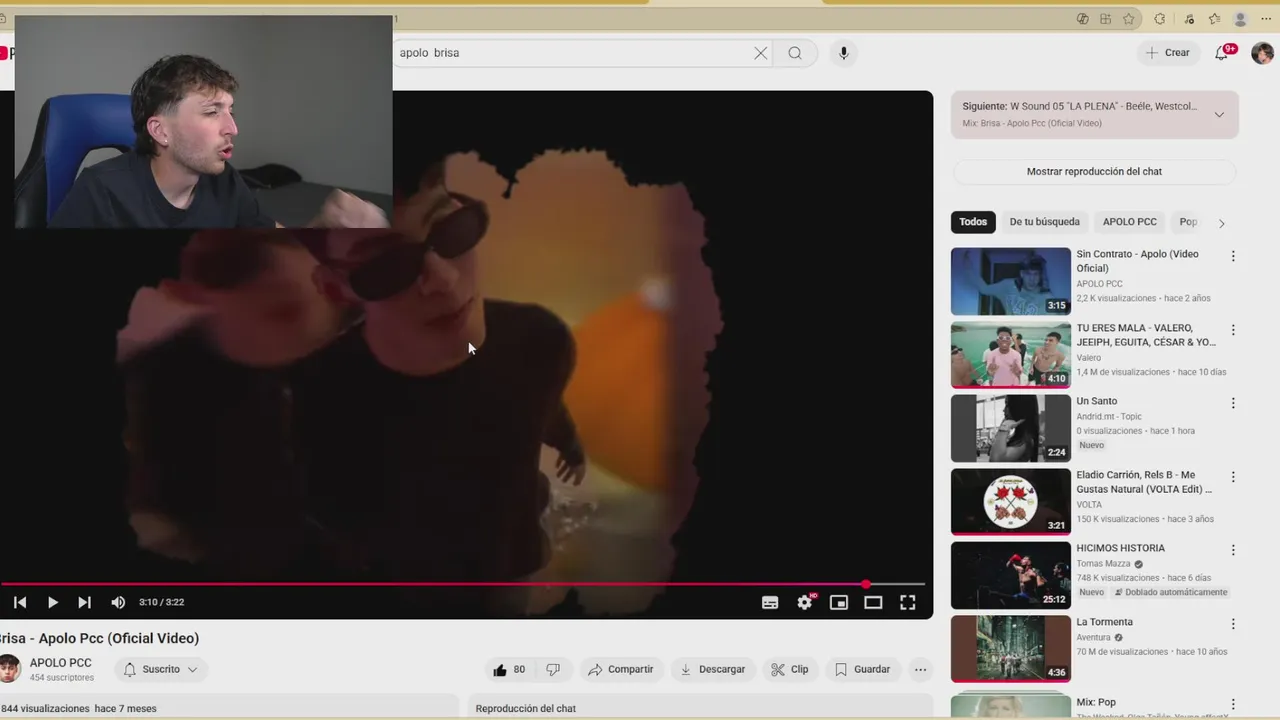Screen dimensions: 1280x720
Task: Open YouTube notifications bell
Action: [1222, 53]
